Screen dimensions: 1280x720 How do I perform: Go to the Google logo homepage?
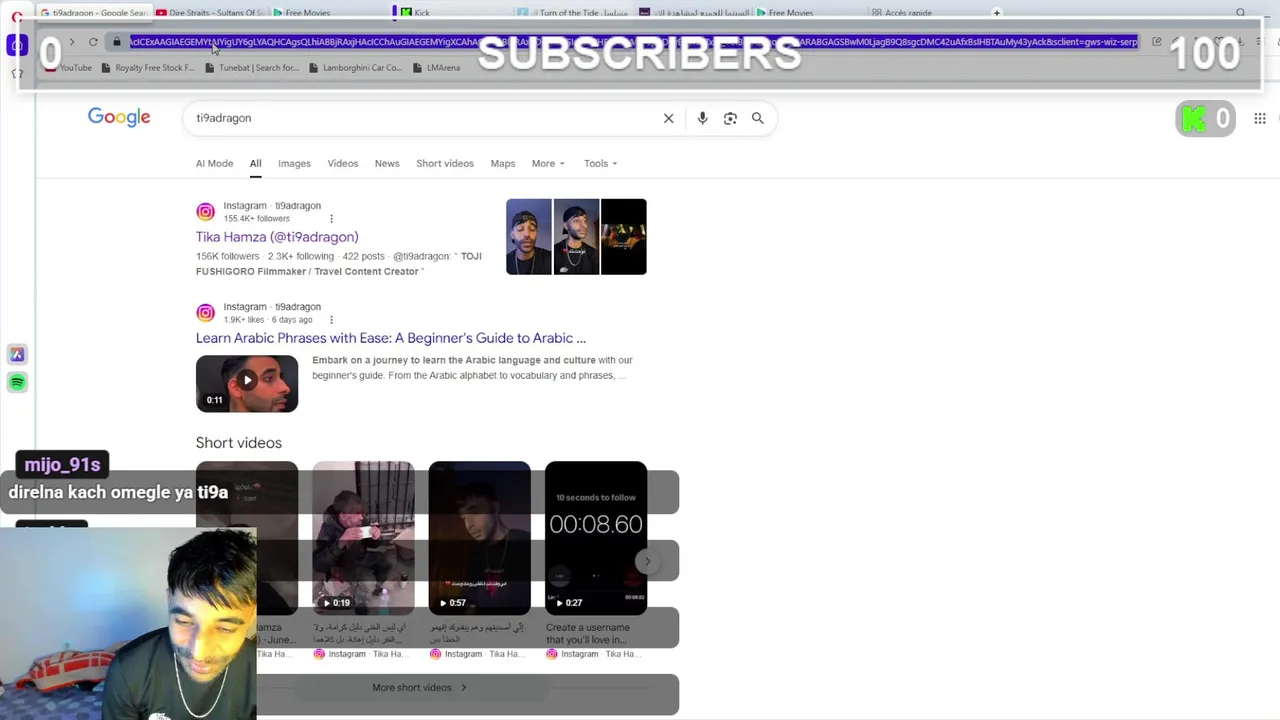tap(119, 117)
